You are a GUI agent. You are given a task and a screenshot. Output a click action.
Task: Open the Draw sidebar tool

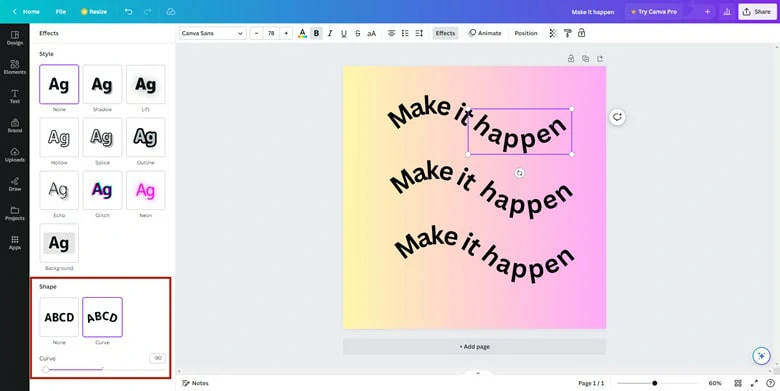14,184
